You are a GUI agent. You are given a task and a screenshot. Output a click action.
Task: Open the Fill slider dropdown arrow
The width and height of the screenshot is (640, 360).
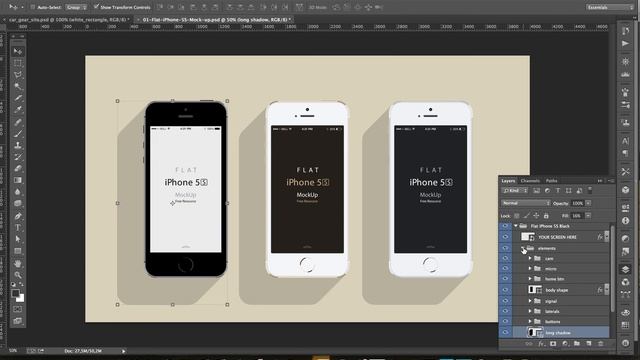pos(588,216)
